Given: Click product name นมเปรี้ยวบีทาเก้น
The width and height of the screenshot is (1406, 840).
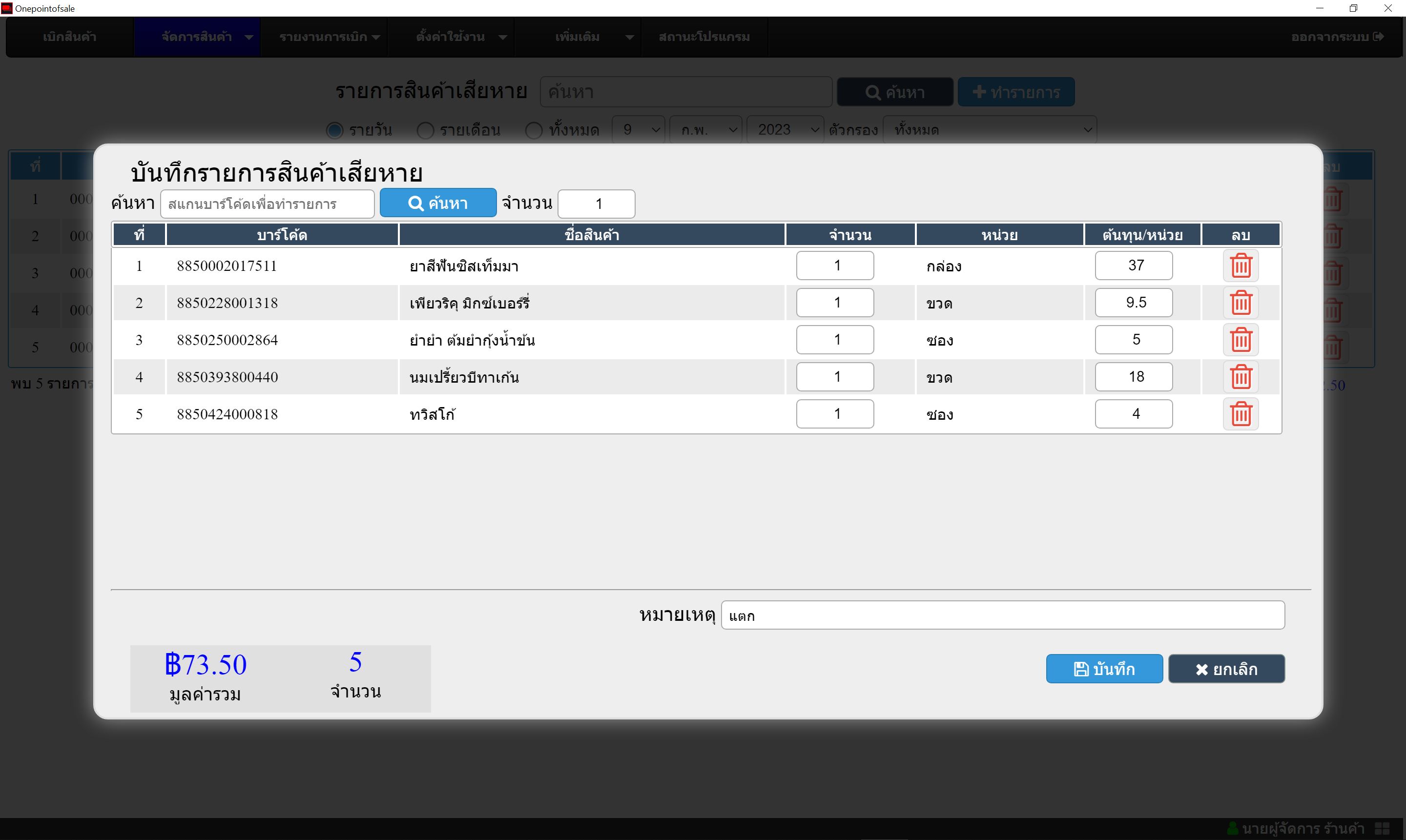Looking at the screenshot, I should click(464, 377).
